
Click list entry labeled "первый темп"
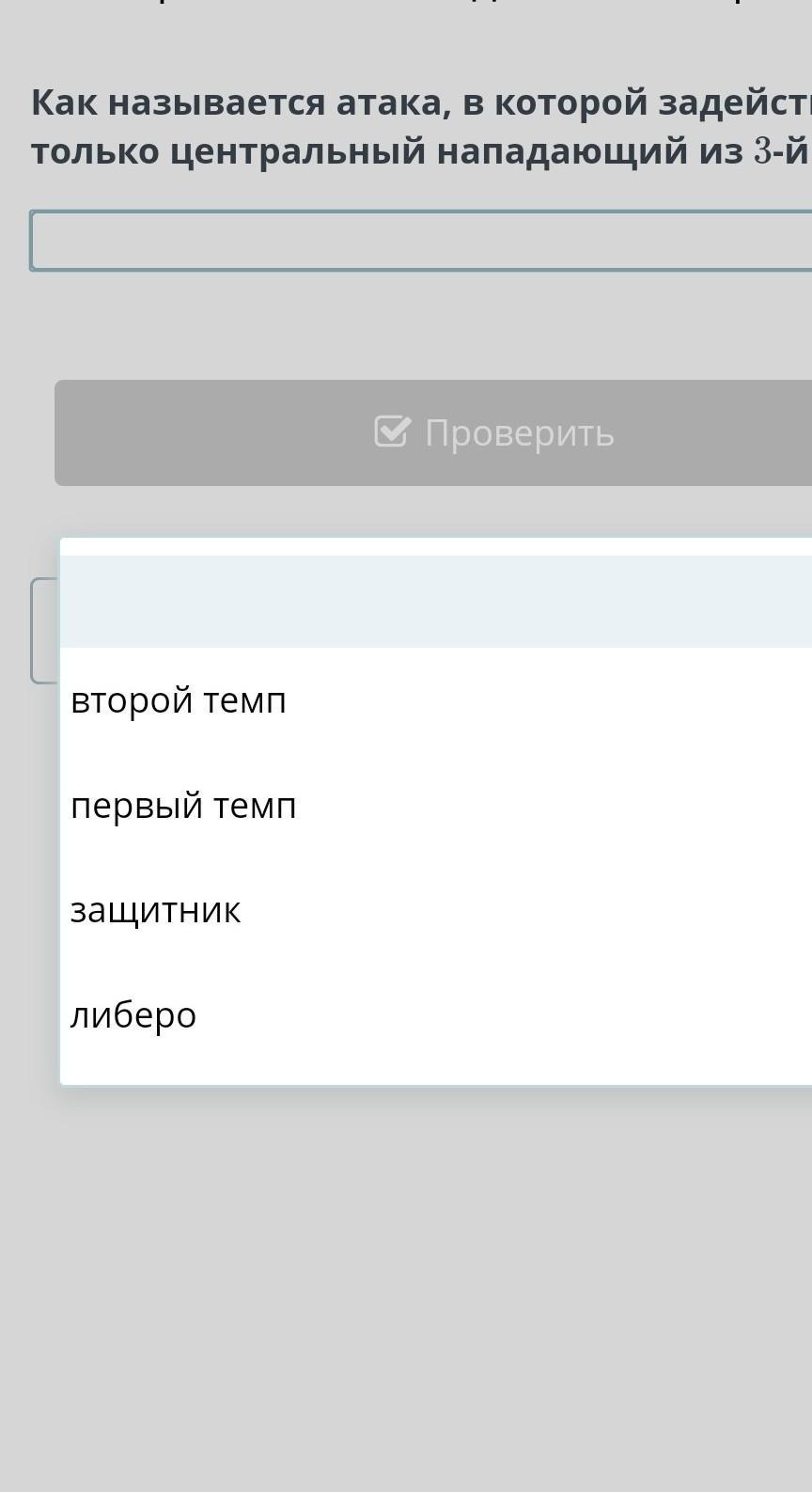pos(183,807)
